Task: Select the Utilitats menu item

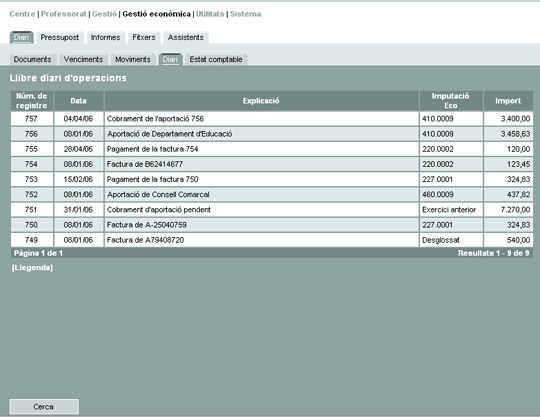Action: (210, 14)
